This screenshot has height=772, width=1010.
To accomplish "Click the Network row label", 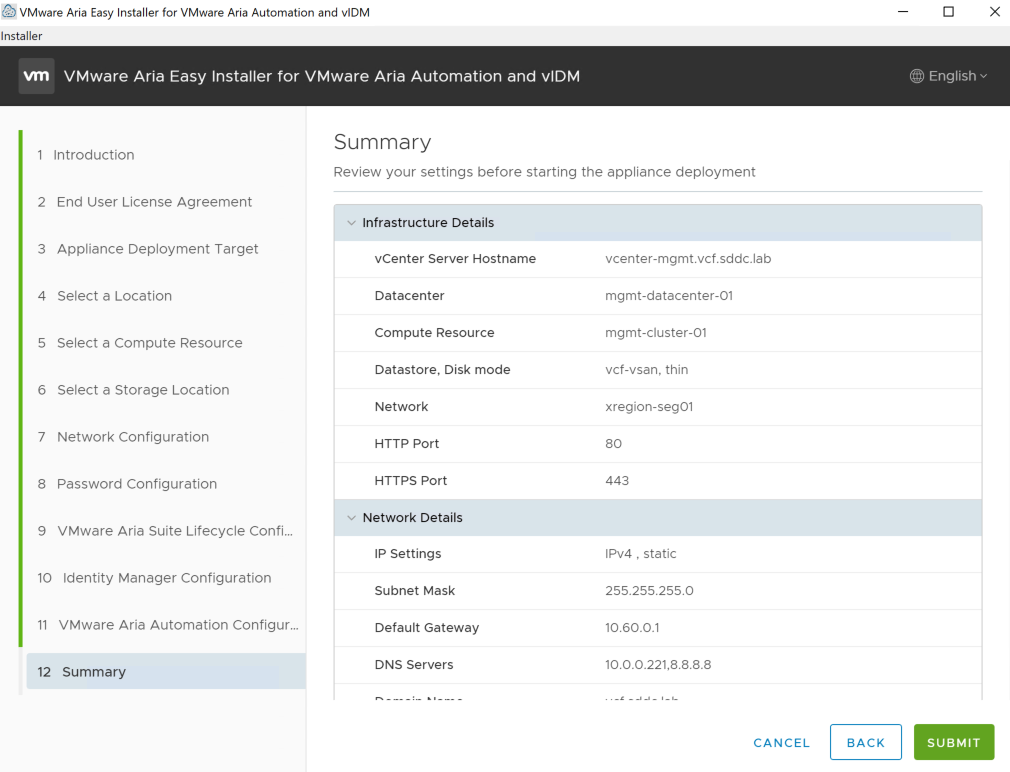I will coord(401,407).
